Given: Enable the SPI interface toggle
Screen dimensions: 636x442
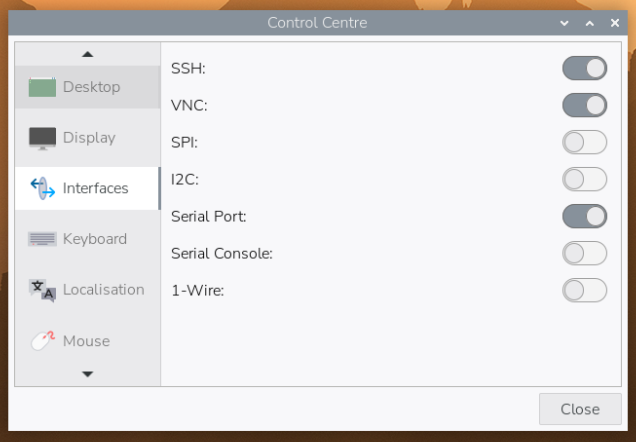Looking at the screenshot, I should click(584, 142).
